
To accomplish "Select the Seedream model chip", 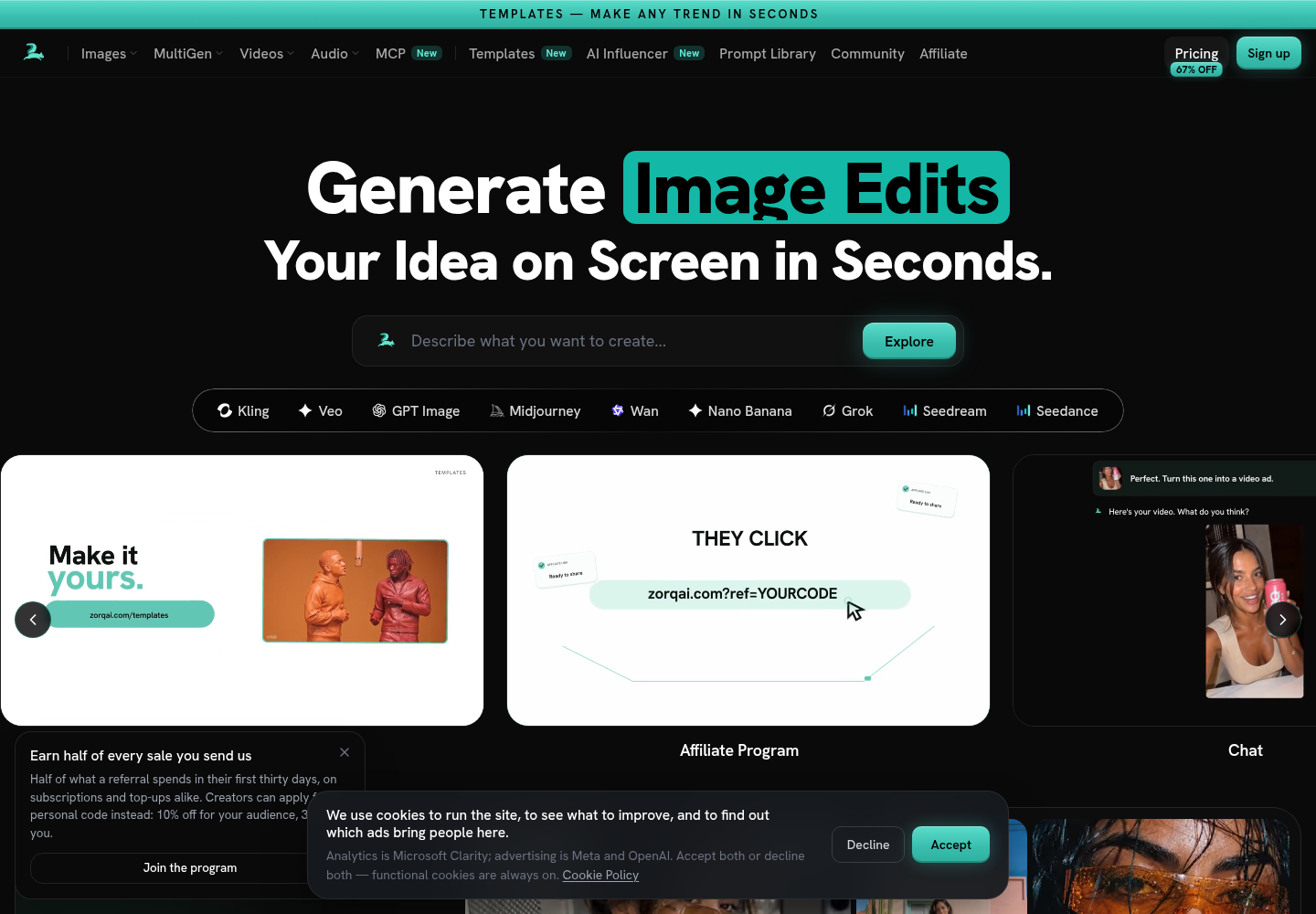I will point(945,411).
